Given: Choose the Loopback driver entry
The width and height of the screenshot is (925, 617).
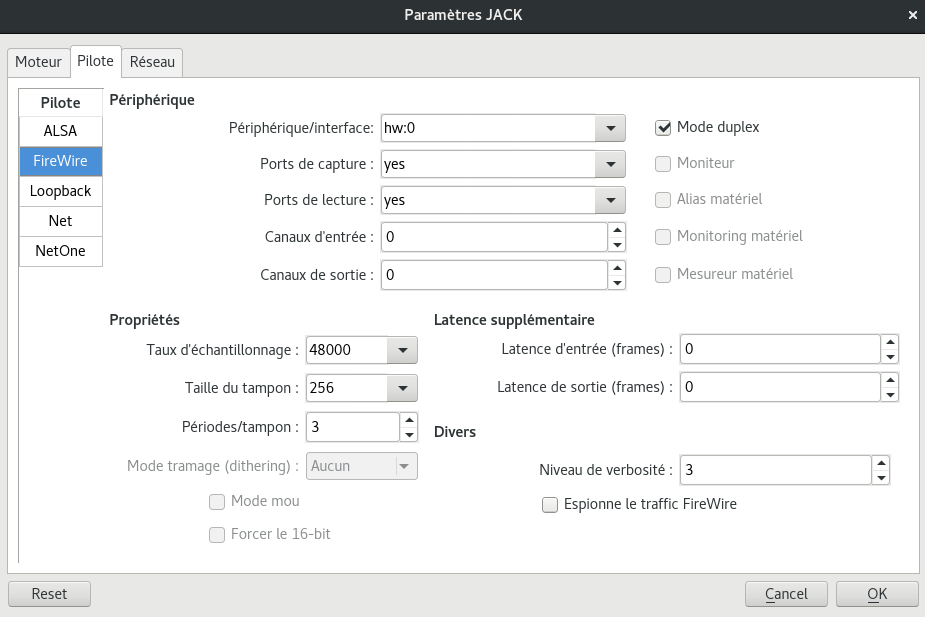Looking at the screenshot, I should (x=60, y=191).
